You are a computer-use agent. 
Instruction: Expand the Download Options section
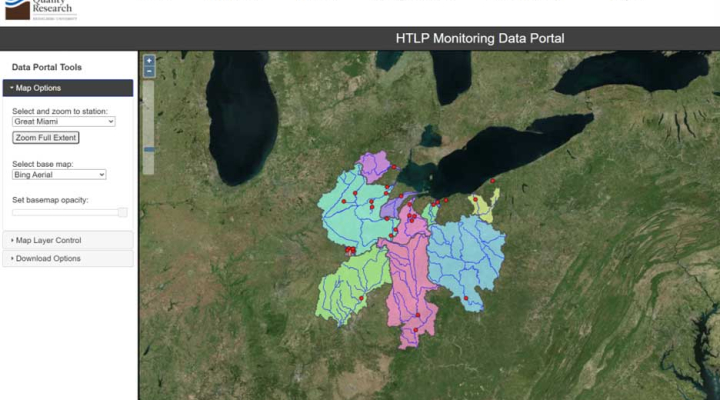[67, 259]
